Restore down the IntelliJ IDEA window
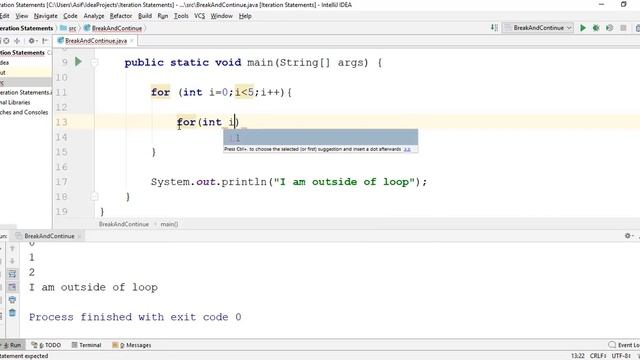 pos(624,4)
